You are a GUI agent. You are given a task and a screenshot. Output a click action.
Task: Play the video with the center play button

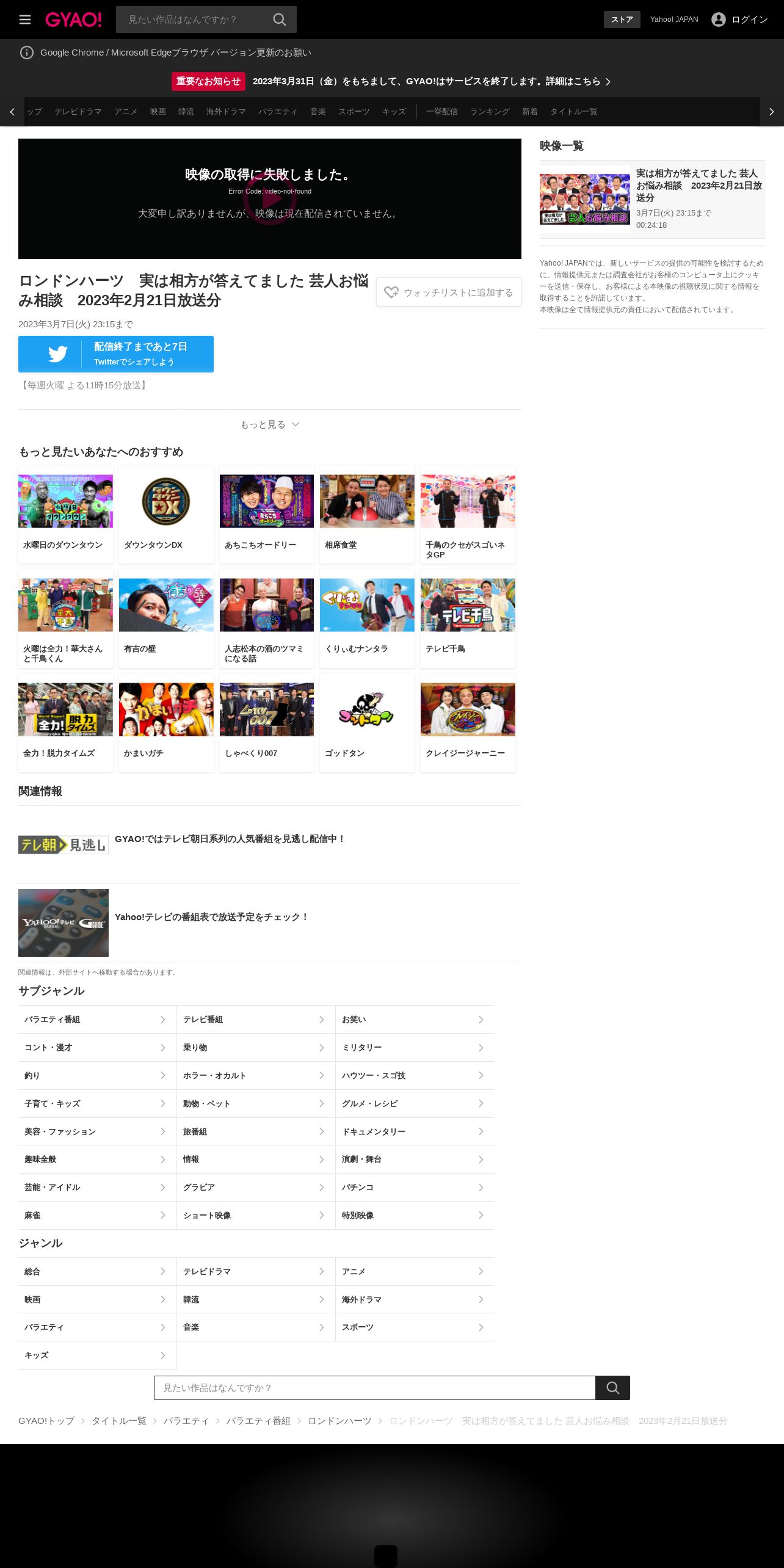coord(270,198)
